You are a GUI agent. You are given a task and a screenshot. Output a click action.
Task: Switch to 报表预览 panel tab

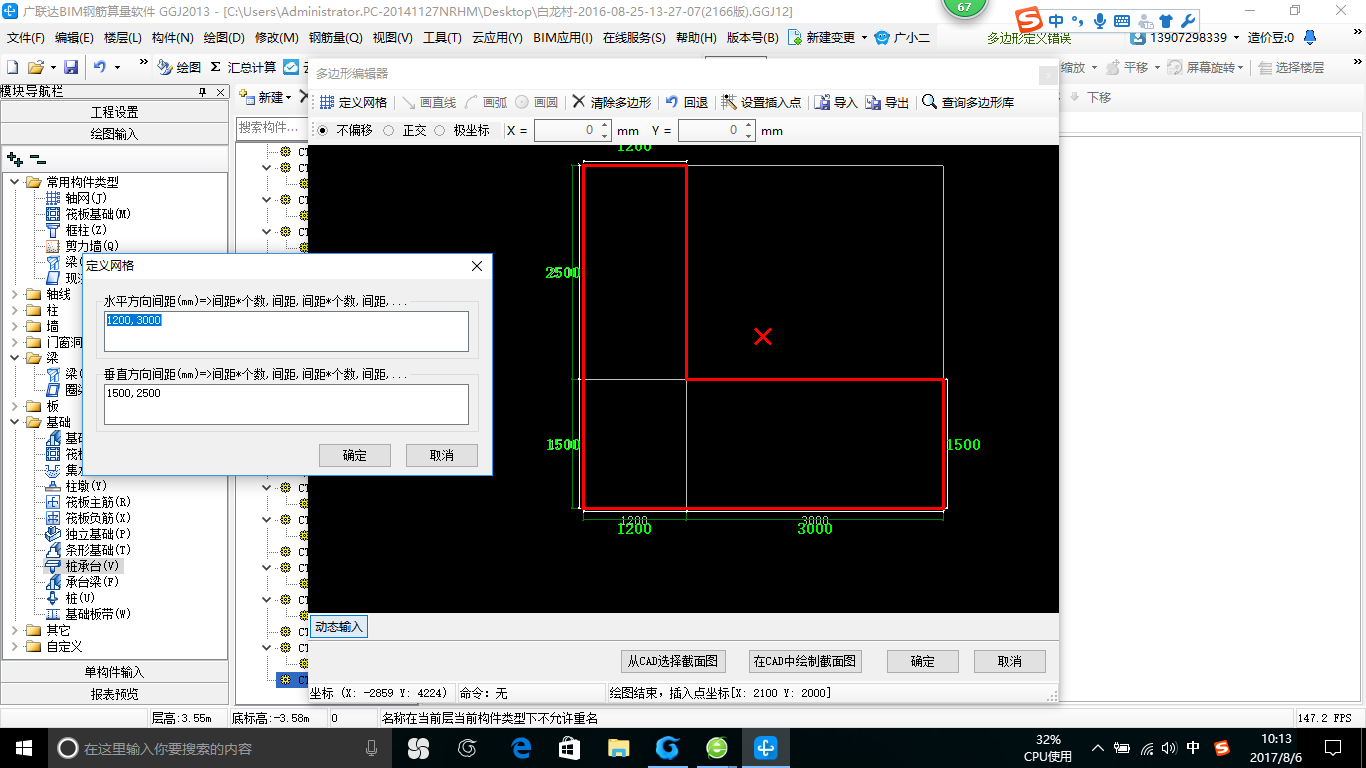pos(114,694)
